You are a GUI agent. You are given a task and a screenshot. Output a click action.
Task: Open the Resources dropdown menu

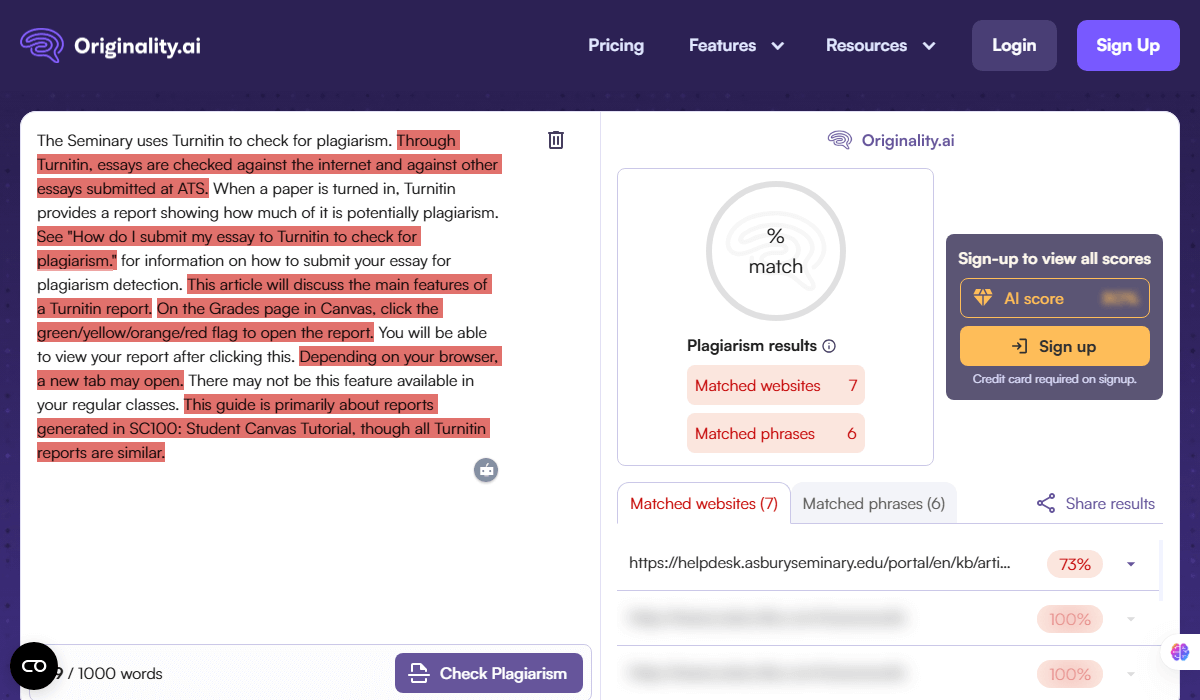[880, 45]
